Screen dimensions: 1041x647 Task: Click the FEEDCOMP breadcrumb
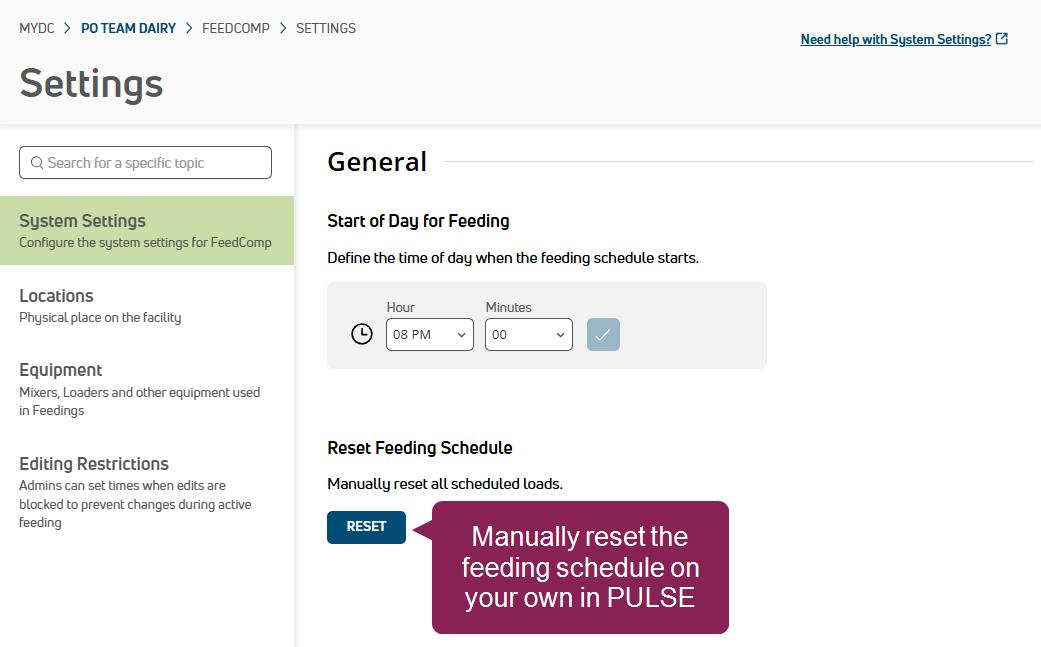pos(236,28)
